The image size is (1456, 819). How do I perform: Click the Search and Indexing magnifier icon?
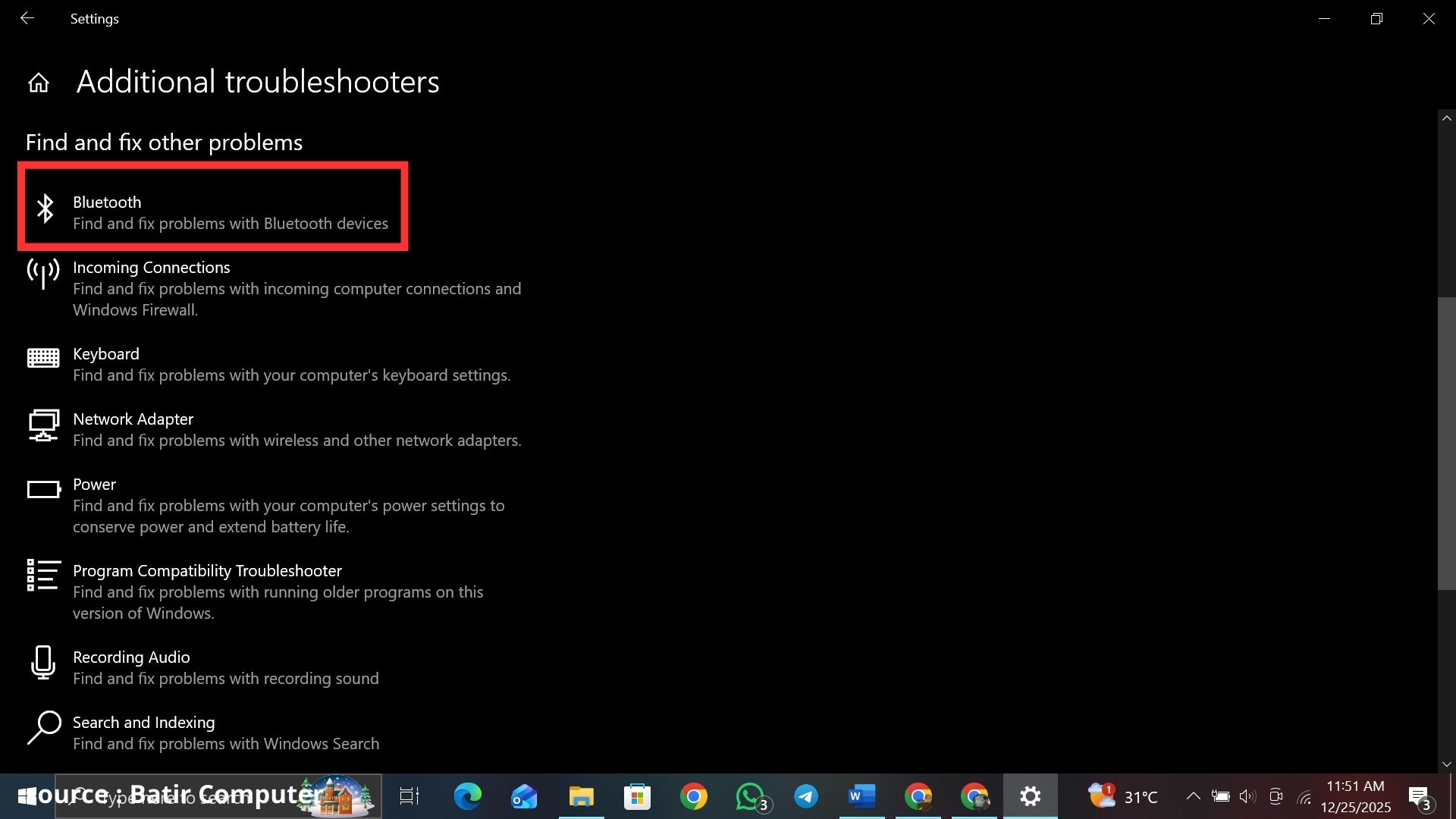44,727
